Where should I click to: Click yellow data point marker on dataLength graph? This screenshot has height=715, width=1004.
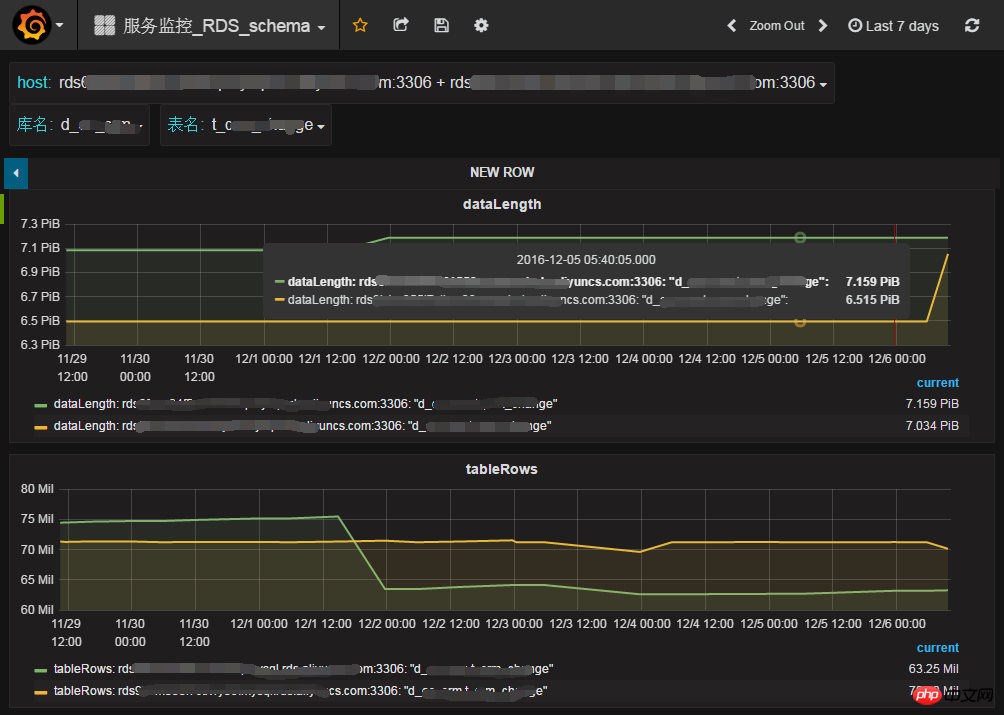(x=800, y=321)
